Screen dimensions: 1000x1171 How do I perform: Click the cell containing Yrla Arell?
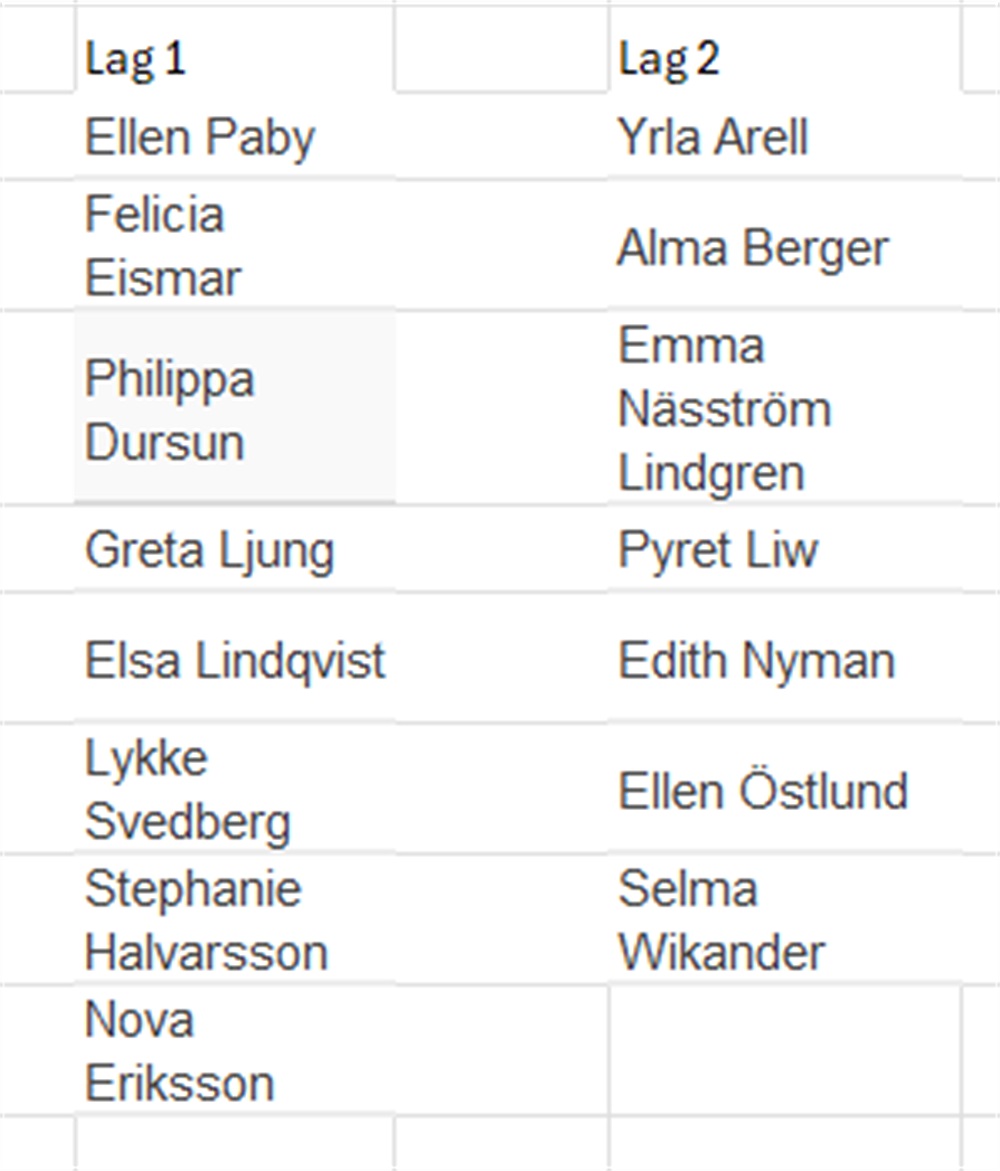point(785,137)
